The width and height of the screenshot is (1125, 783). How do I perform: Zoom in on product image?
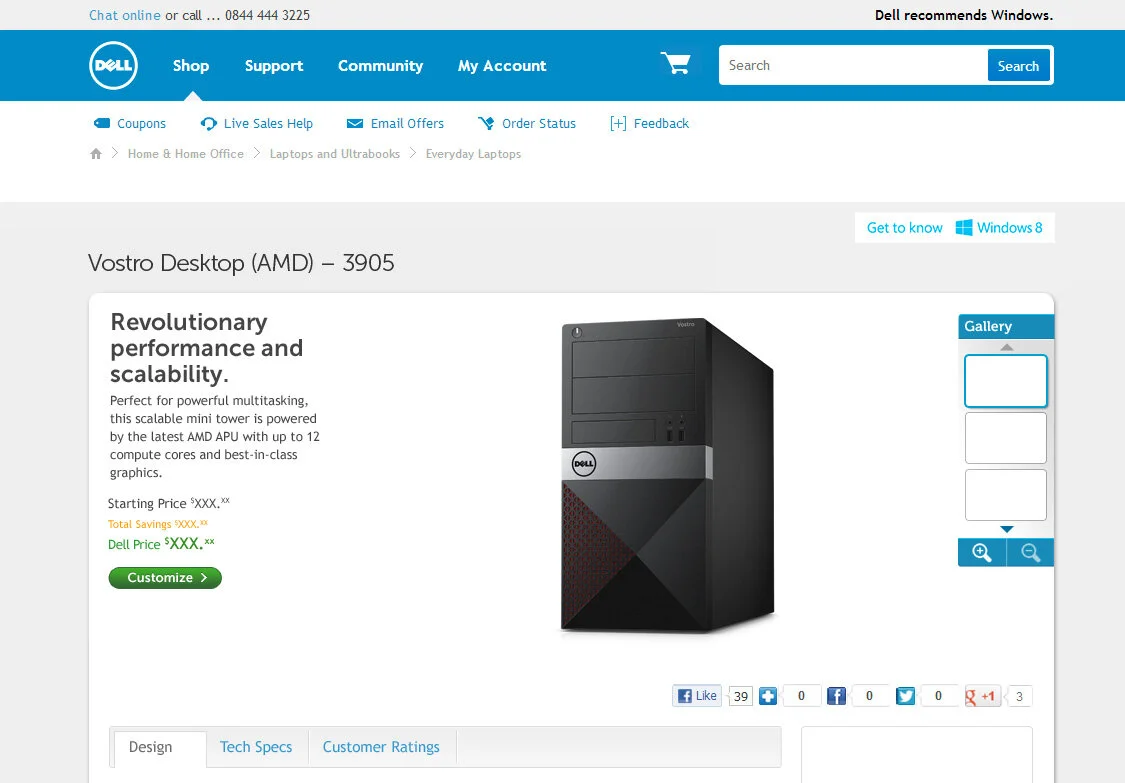982,553
